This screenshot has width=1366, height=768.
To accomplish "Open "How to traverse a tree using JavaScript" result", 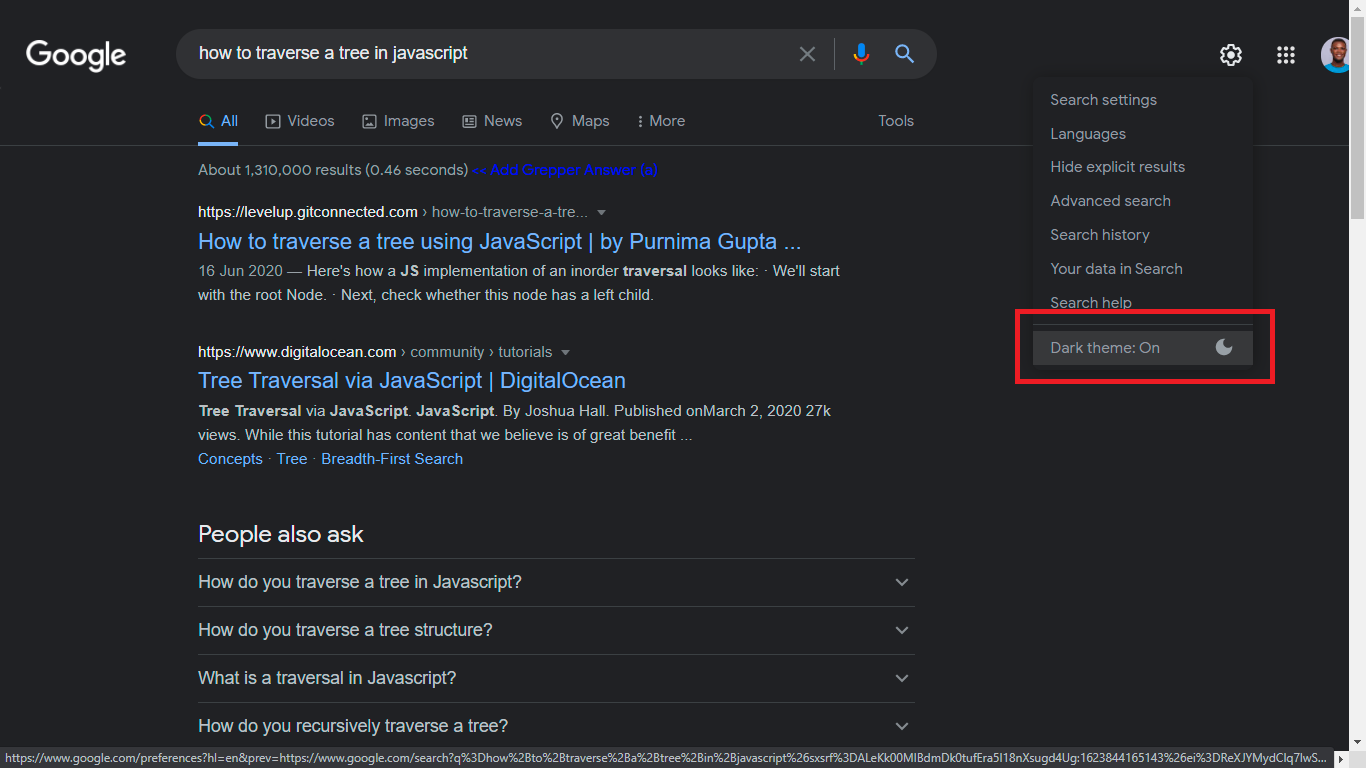I will (x=500, y=242).
